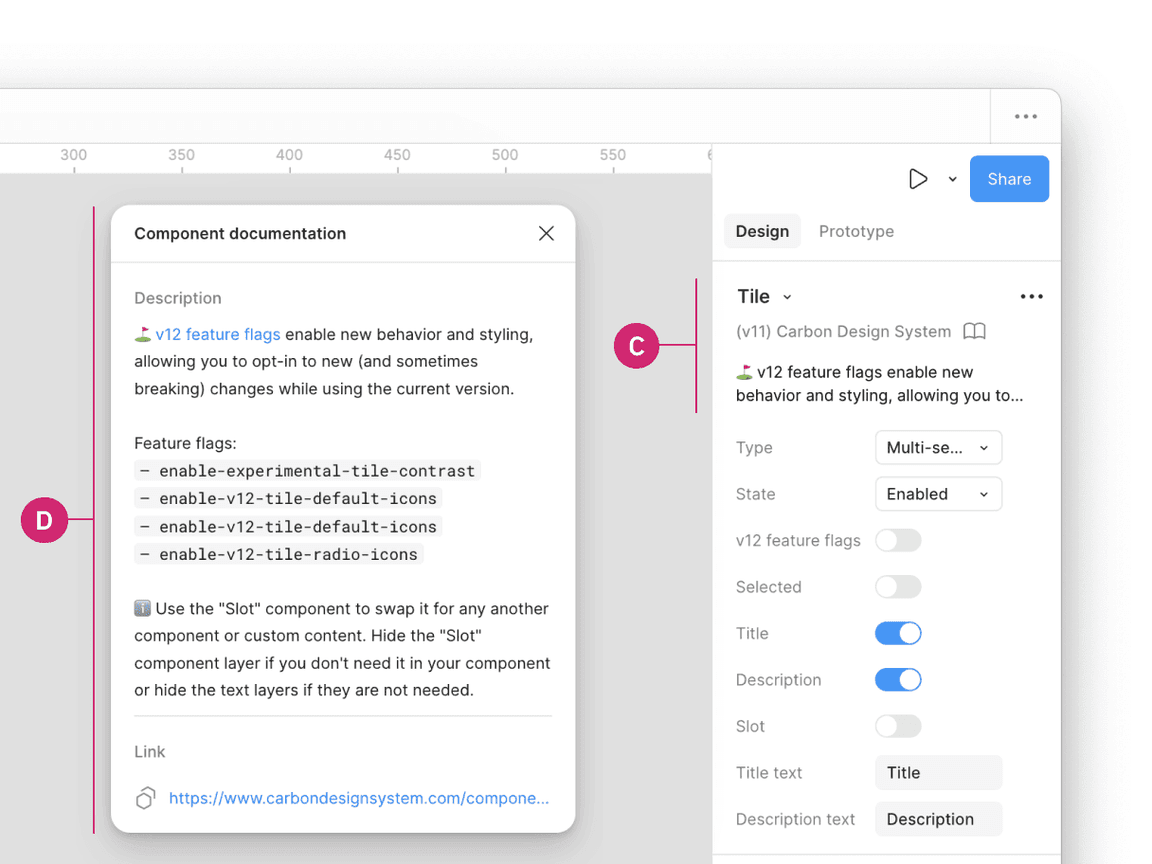Open the overflow menu at top right
This screenshot has height=864, width=1152.
click(1026, 116)
